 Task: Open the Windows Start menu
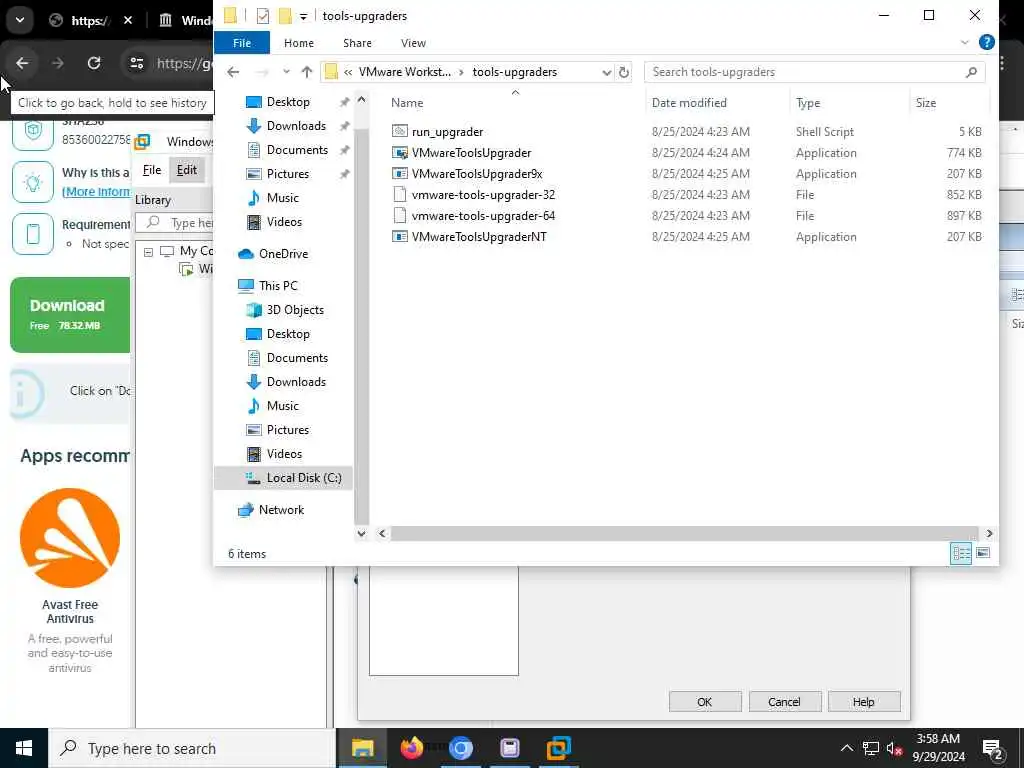click(x=24, y=748)
